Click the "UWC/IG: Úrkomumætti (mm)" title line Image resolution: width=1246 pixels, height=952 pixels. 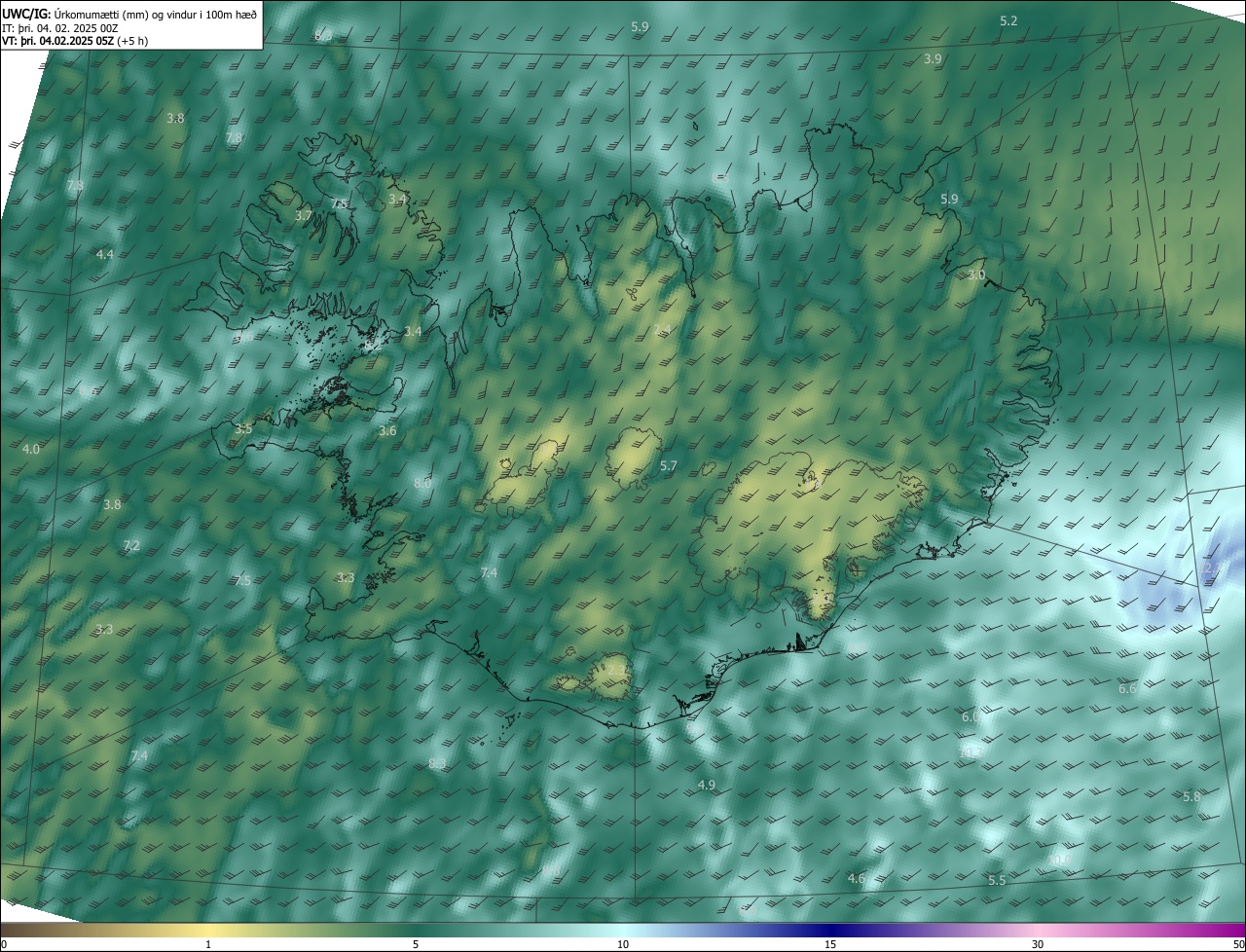point(129,14)
